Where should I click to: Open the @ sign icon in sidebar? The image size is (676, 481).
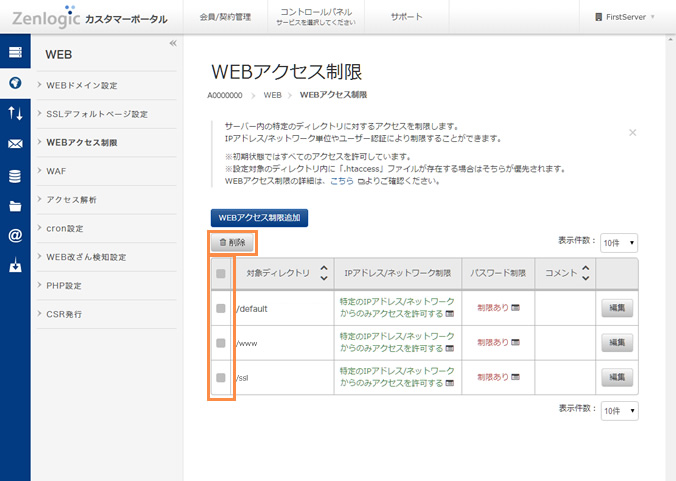pyautogui.click(x=15, y=235)
